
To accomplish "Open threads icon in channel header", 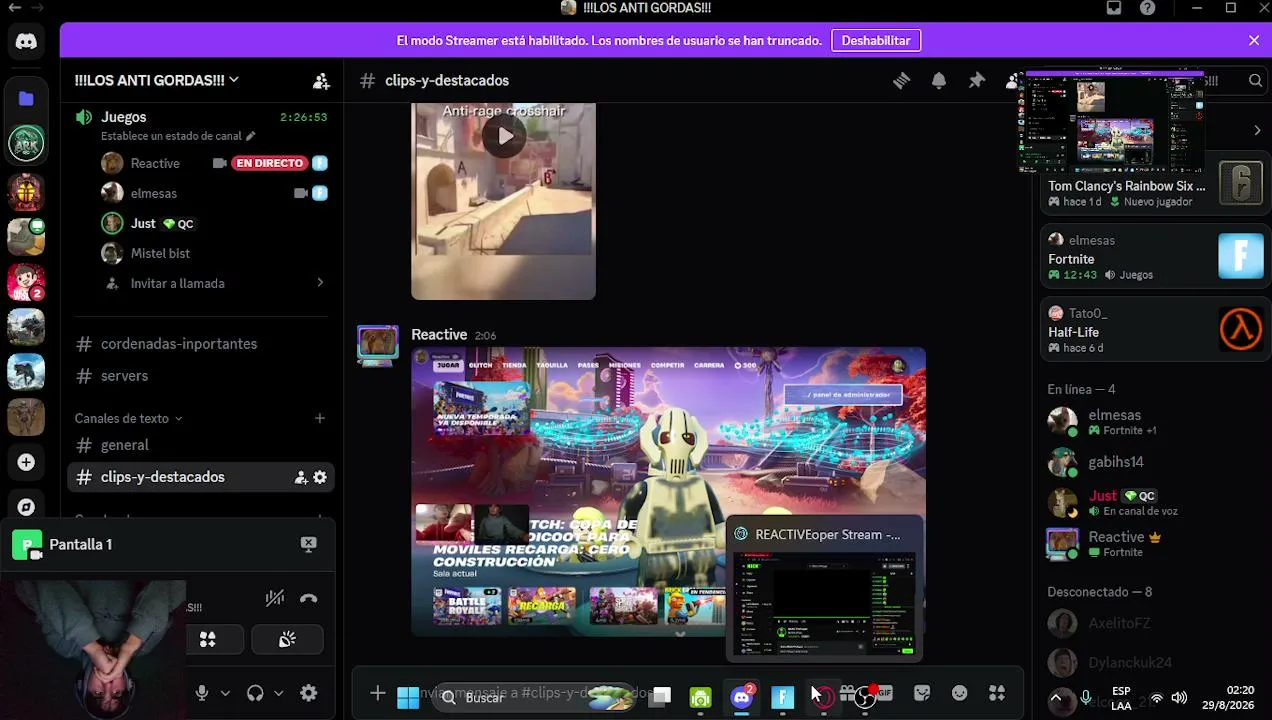I will coord(901,81).
